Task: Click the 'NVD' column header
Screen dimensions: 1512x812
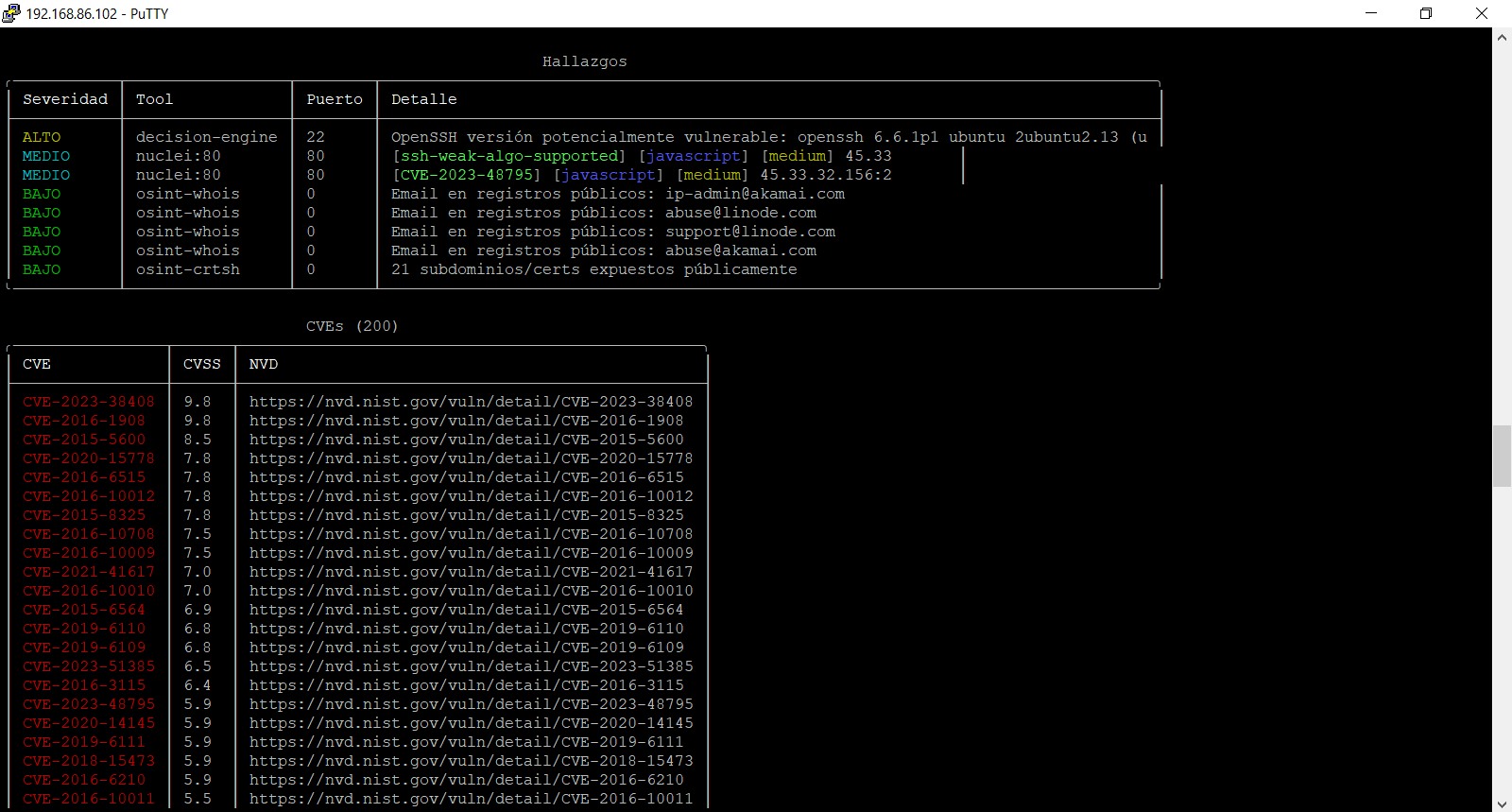Action: (264, 364)
